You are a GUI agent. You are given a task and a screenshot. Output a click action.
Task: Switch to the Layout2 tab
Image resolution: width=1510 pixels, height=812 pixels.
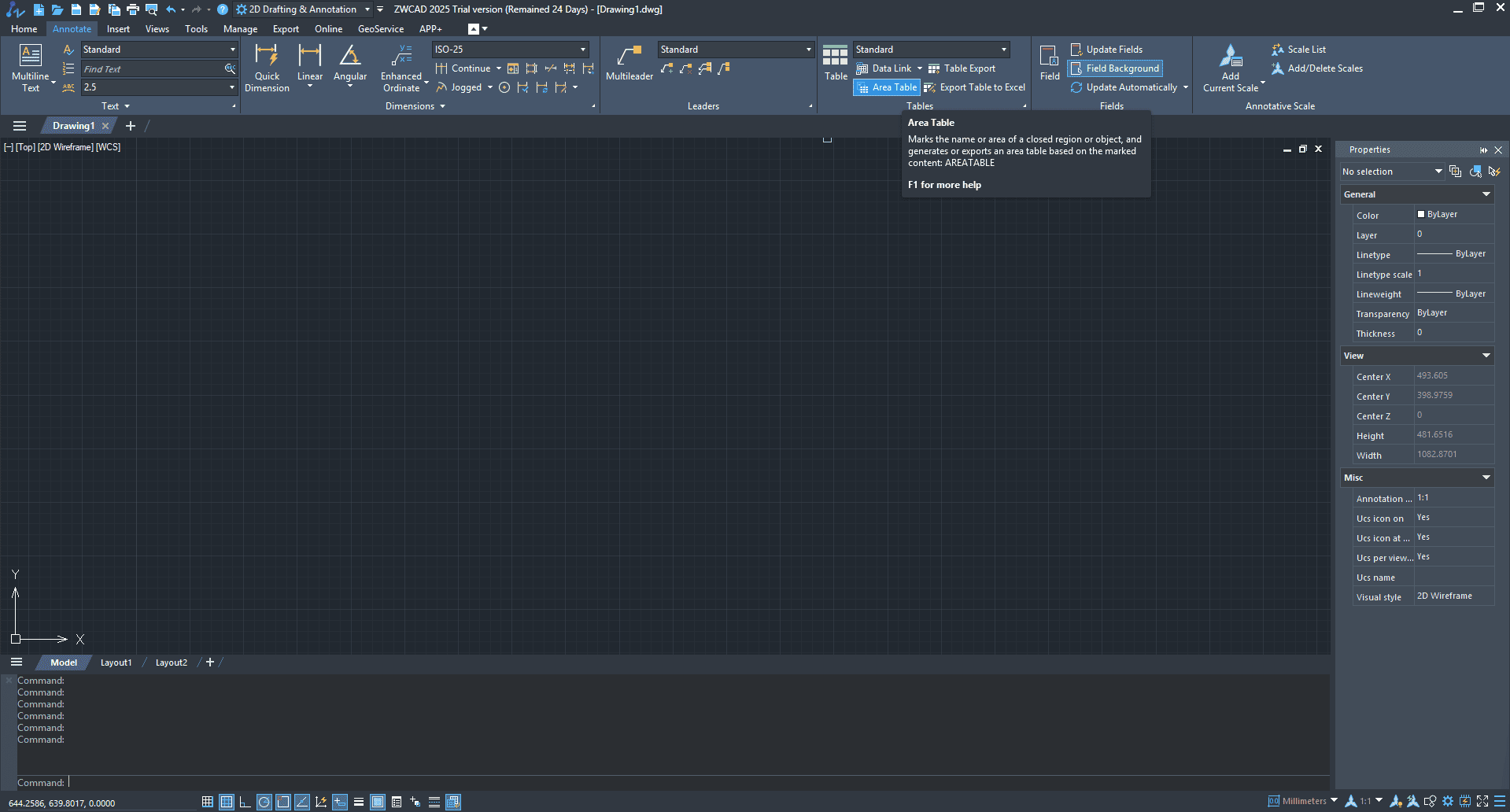point(172,663)
